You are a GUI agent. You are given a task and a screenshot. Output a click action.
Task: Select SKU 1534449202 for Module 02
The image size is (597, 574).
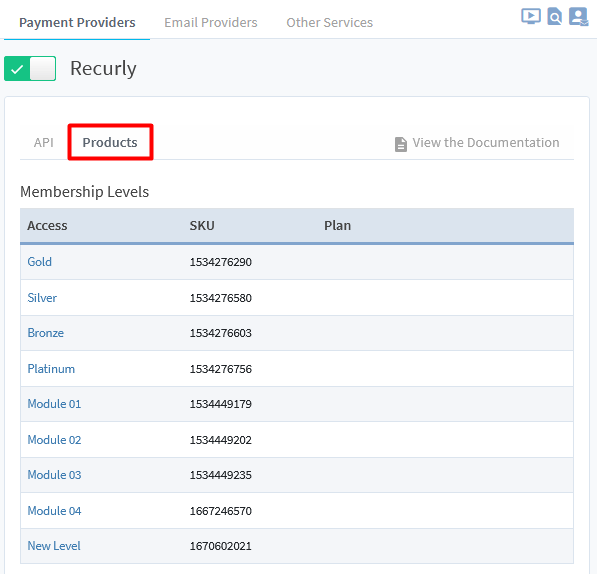pyautogui.click(x=221, y=440)
